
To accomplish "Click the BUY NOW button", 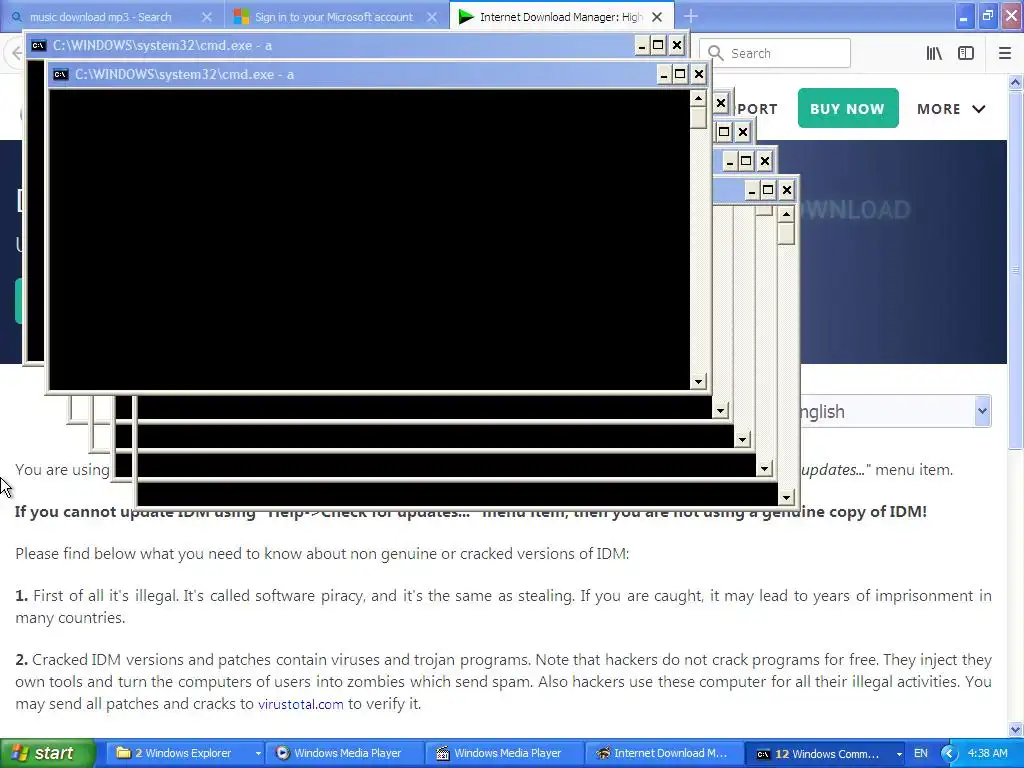I will pyautogui.click(x=848, y=108).
